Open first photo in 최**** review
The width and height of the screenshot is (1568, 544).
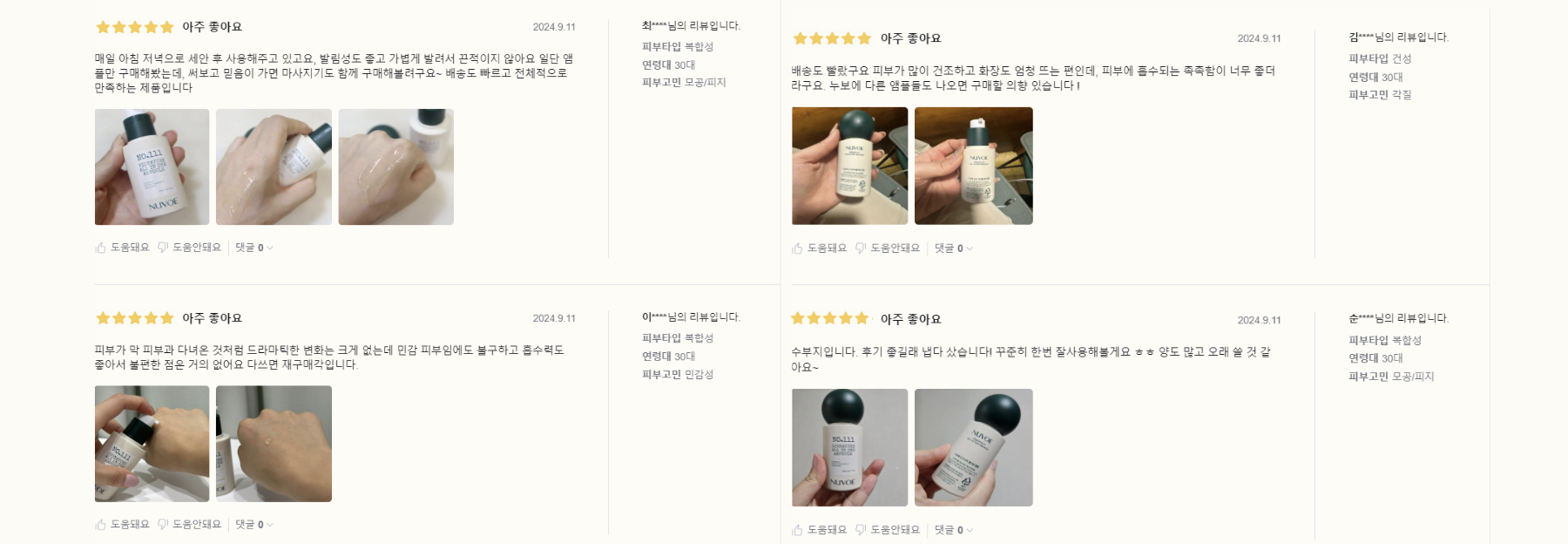point(152,167)
